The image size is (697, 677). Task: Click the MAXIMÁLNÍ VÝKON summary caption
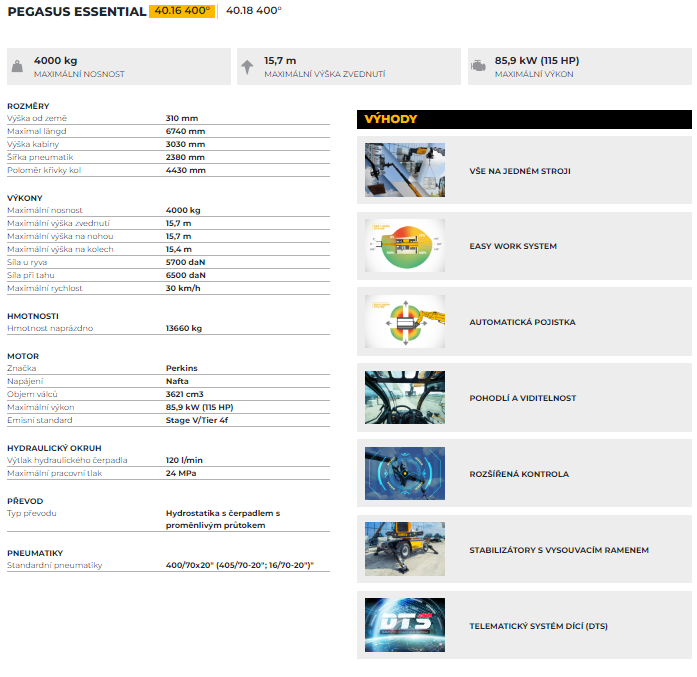coord(534,74)
